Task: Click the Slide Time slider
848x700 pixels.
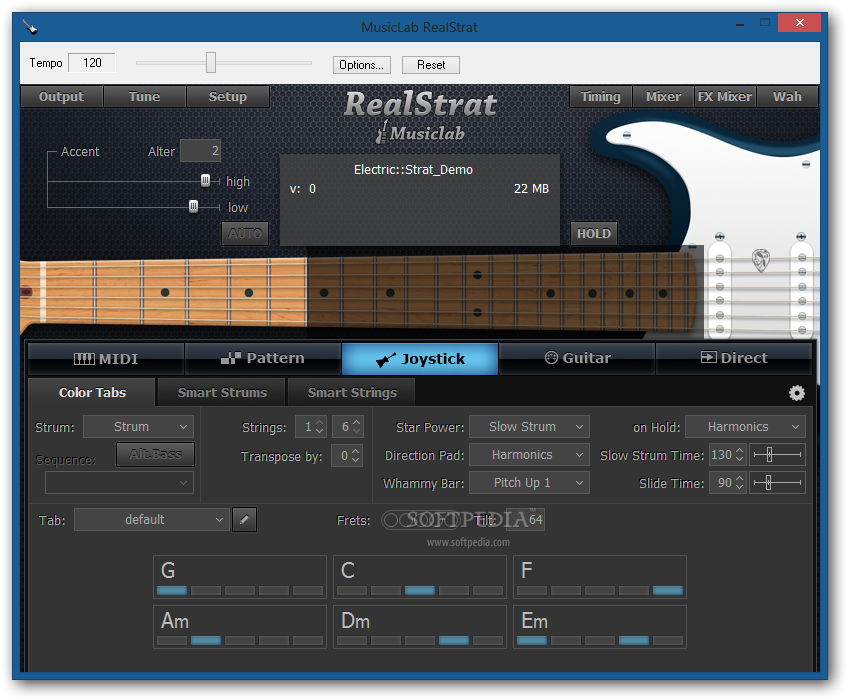Action: point(777,483)
